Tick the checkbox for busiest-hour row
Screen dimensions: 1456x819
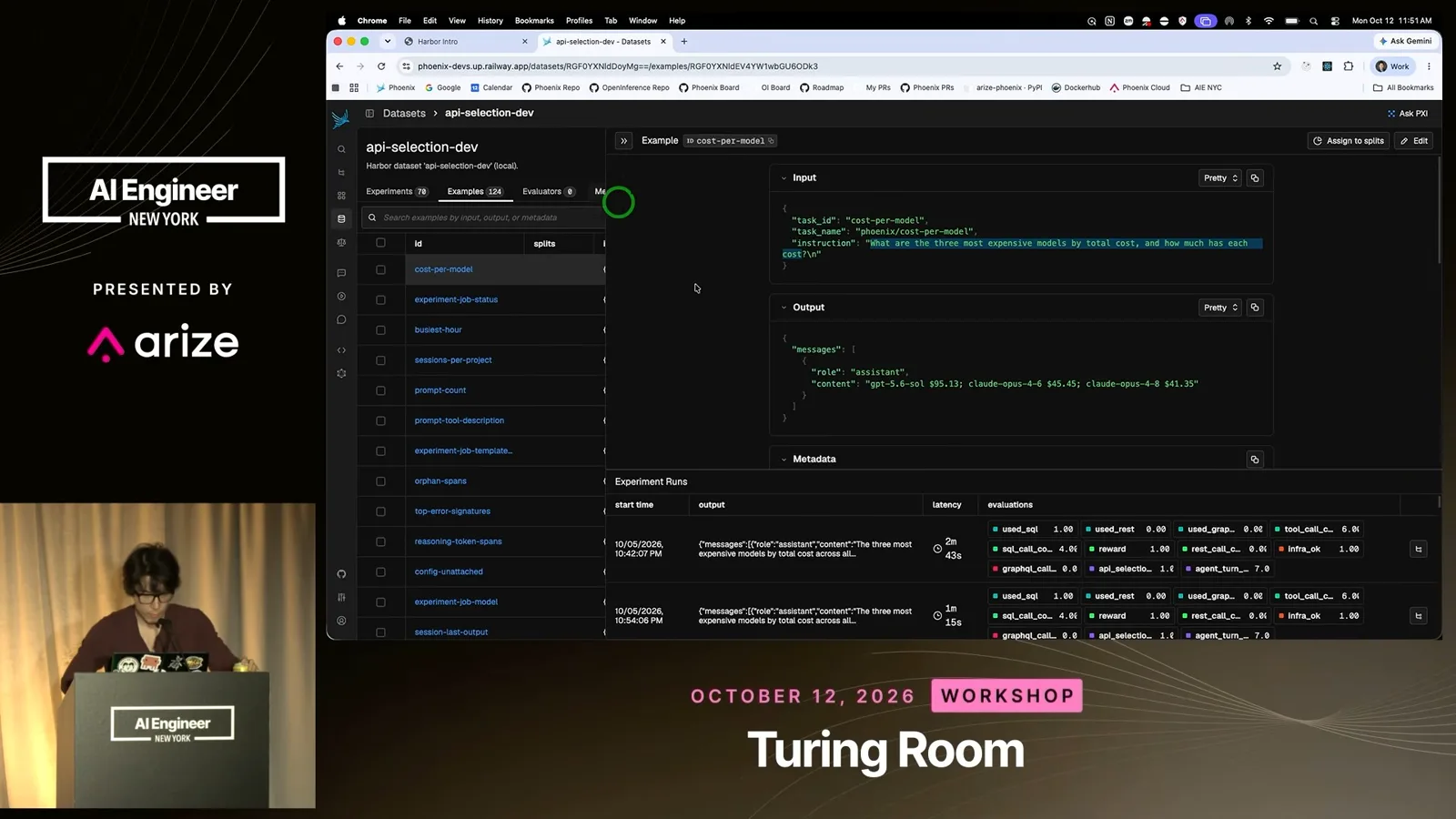point(380,330)
